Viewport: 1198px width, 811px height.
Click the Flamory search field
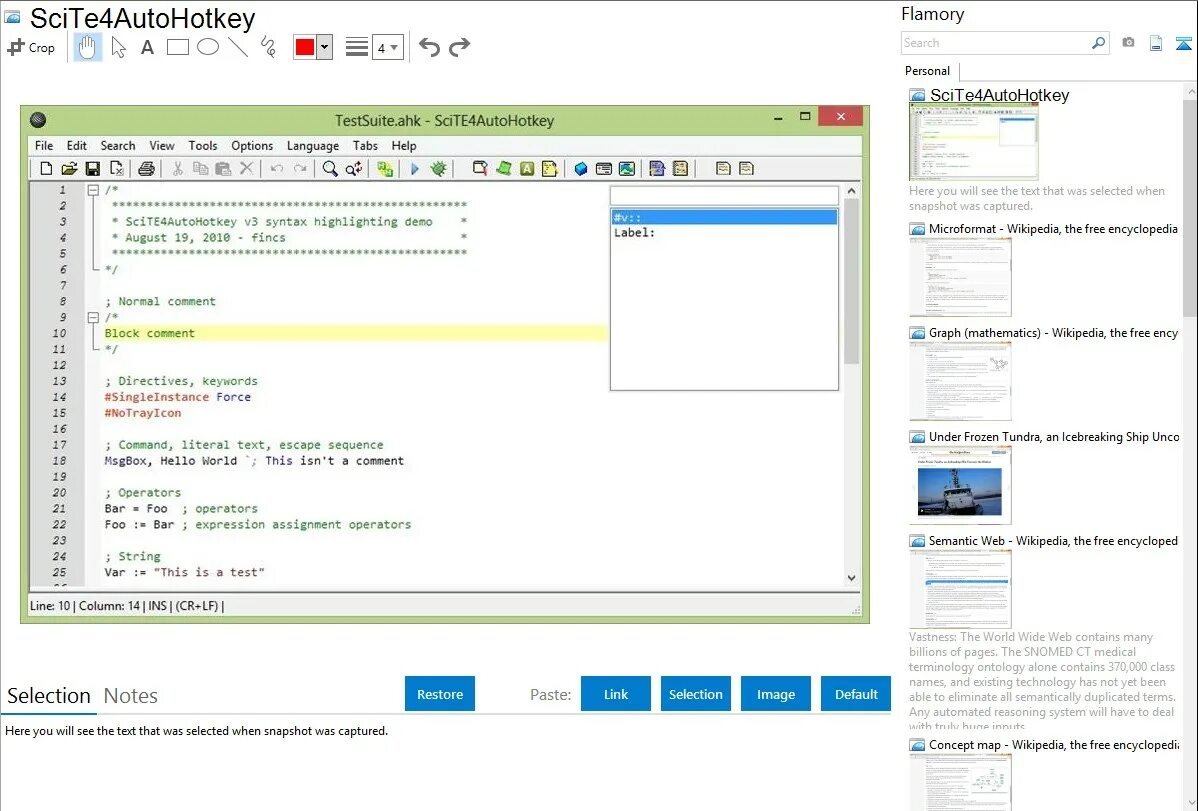(995, 44)
